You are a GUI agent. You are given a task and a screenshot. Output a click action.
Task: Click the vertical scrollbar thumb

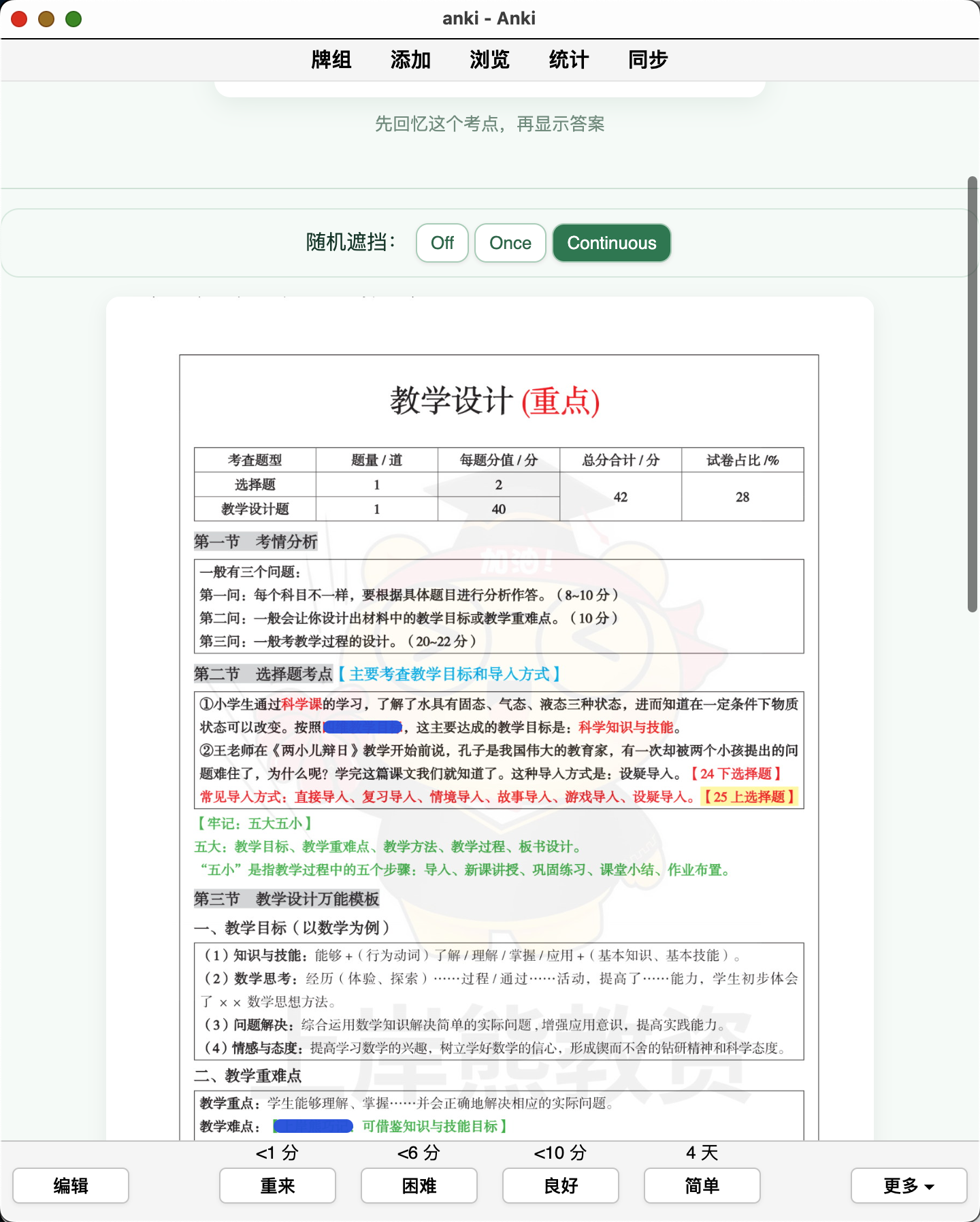973,395
